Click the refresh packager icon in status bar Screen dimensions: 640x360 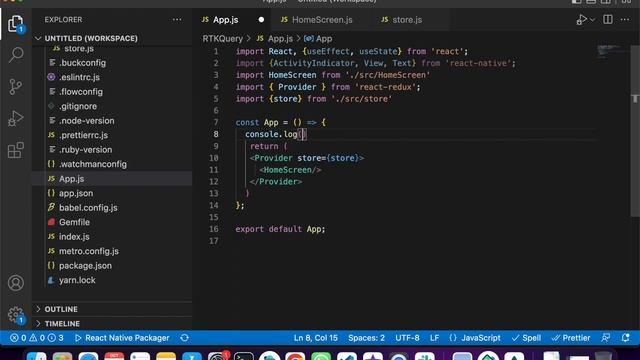tap(184, 338)
